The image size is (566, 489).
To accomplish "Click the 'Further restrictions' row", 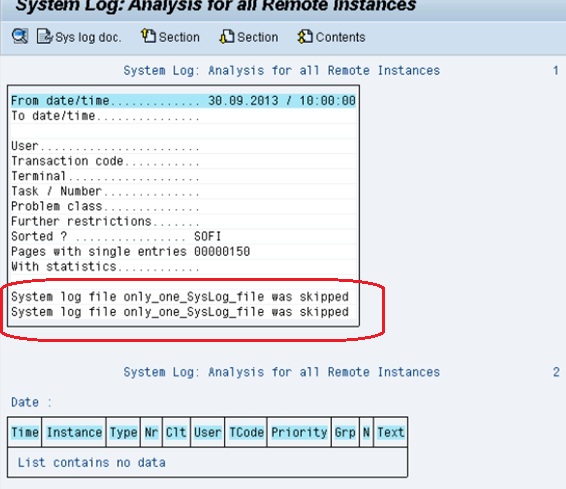I will (x=183, y=221).
